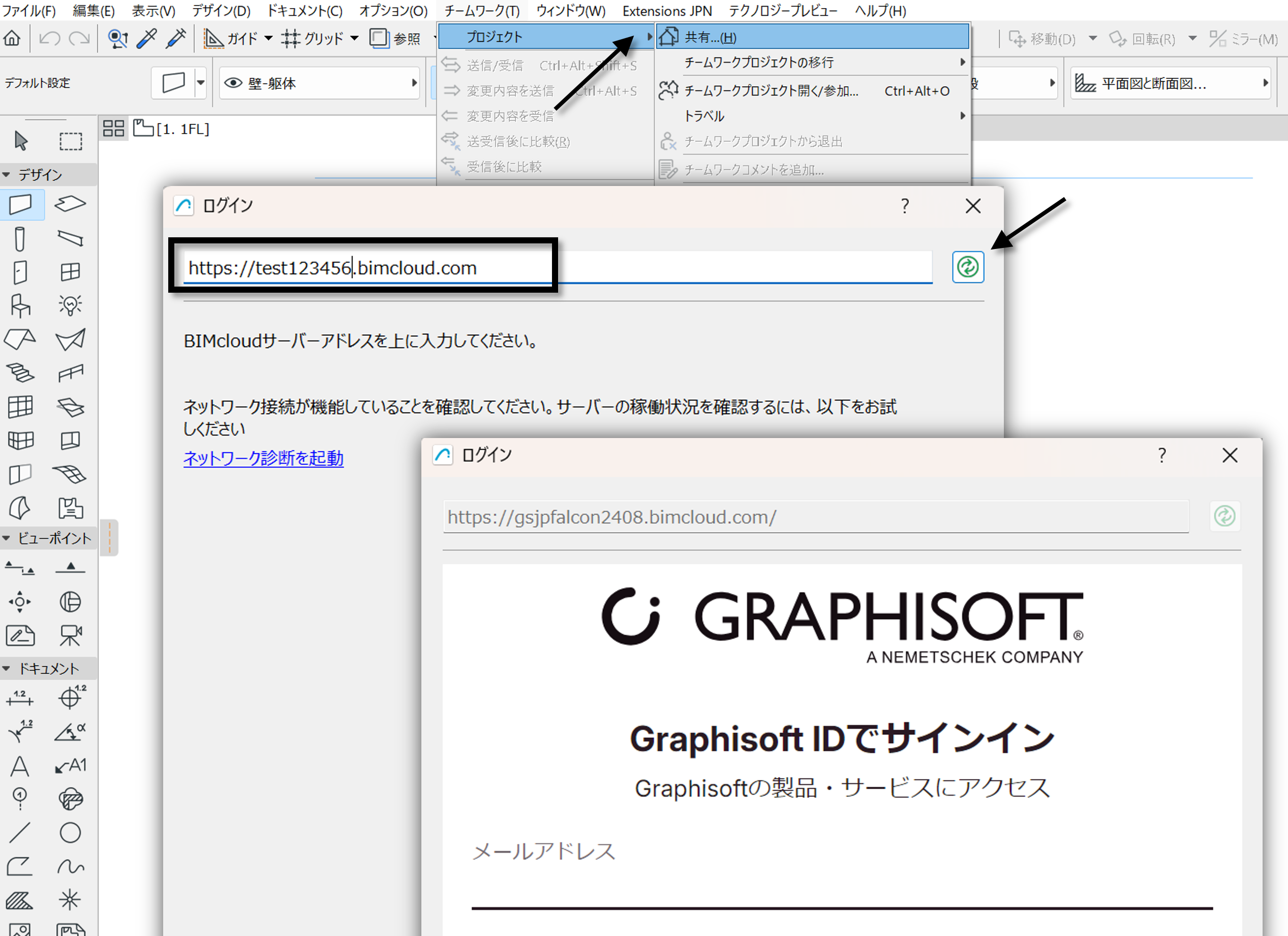The height and width of the screenshot is (936, 1288).
Task: Select the Wall tool in the toolbox
Action: tap(20, 204)
